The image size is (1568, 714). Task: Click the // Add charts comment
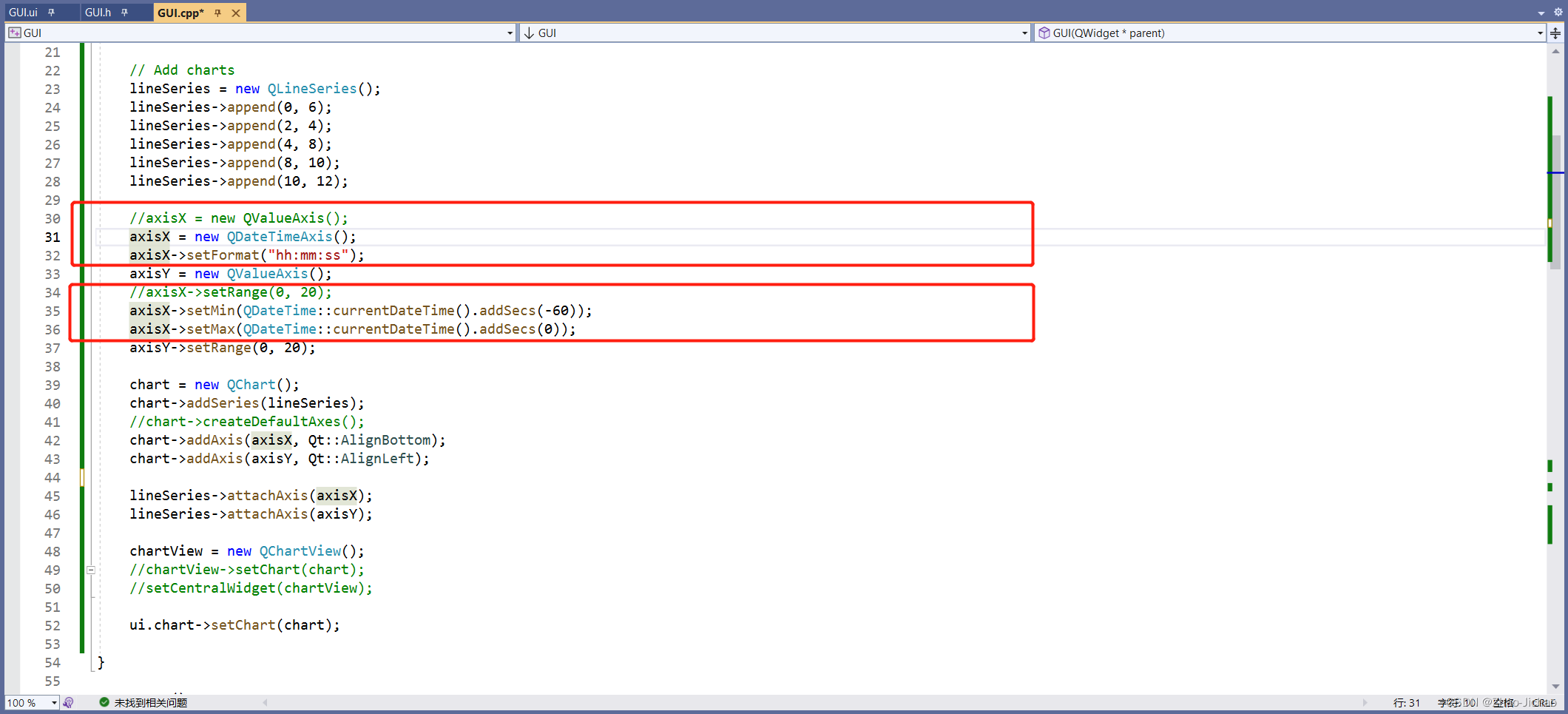(182, 70)
